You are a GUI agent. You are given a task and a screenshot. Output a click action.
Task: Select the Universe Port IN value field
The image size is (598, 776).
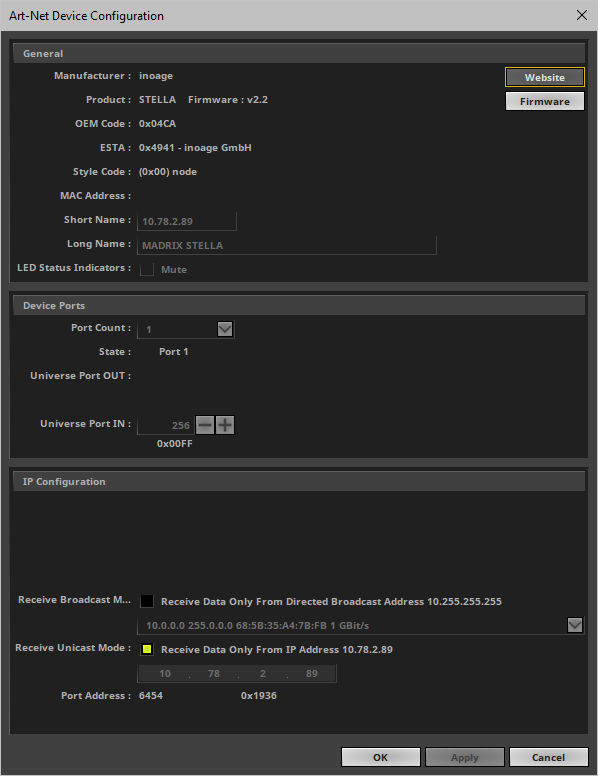tap(165, 425)
